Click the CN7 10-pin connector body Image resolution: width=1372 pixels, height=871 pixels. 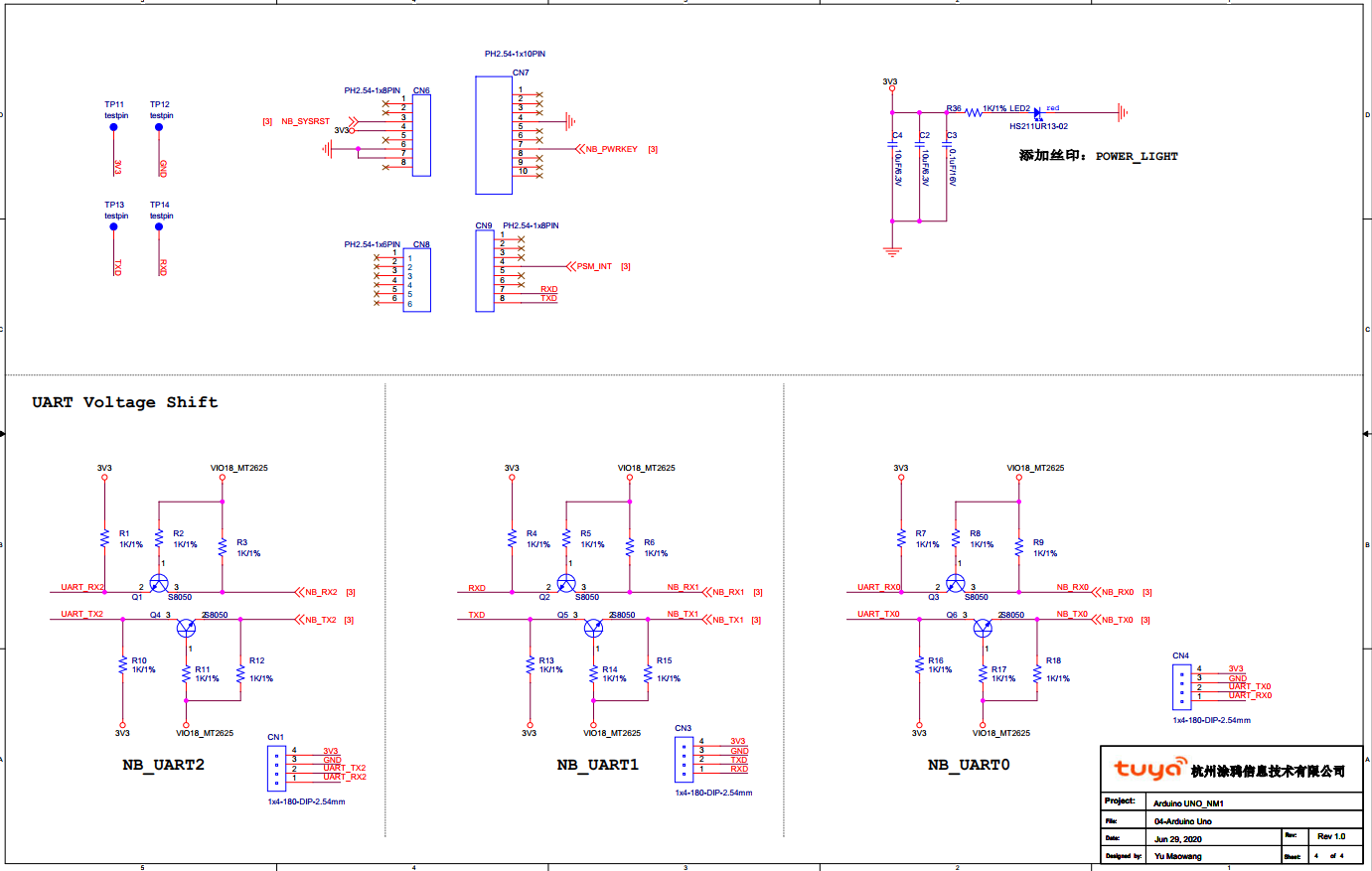[494, 135]
